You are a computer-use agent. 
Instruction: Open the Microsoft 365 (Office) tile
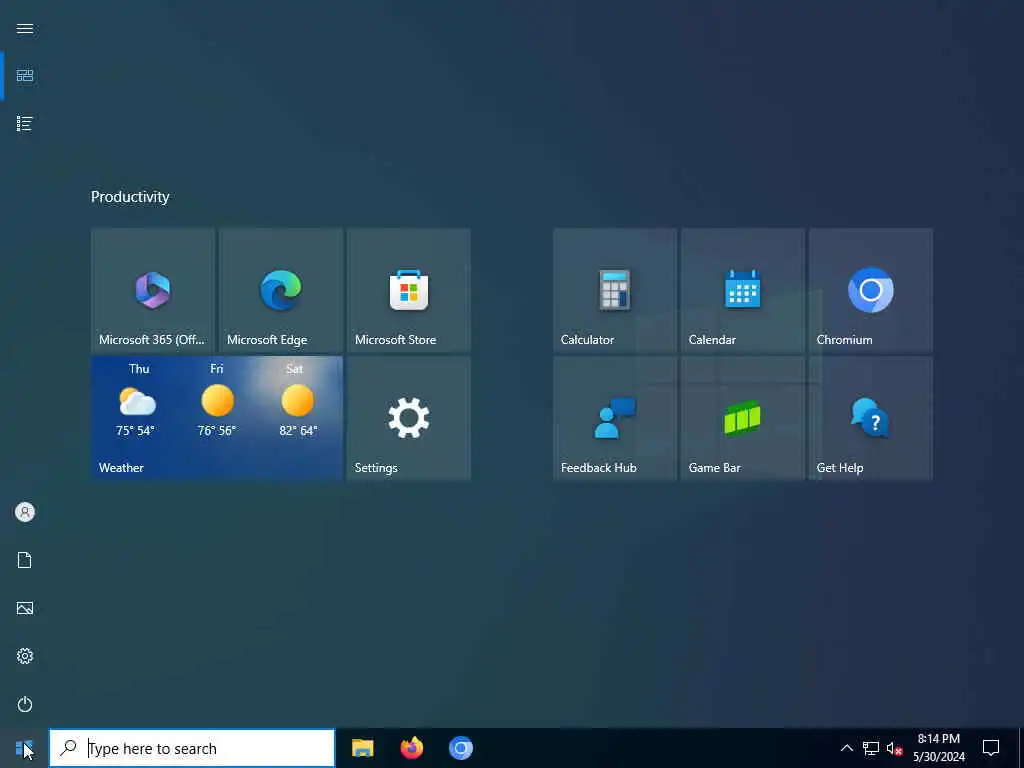click(153, 290)
